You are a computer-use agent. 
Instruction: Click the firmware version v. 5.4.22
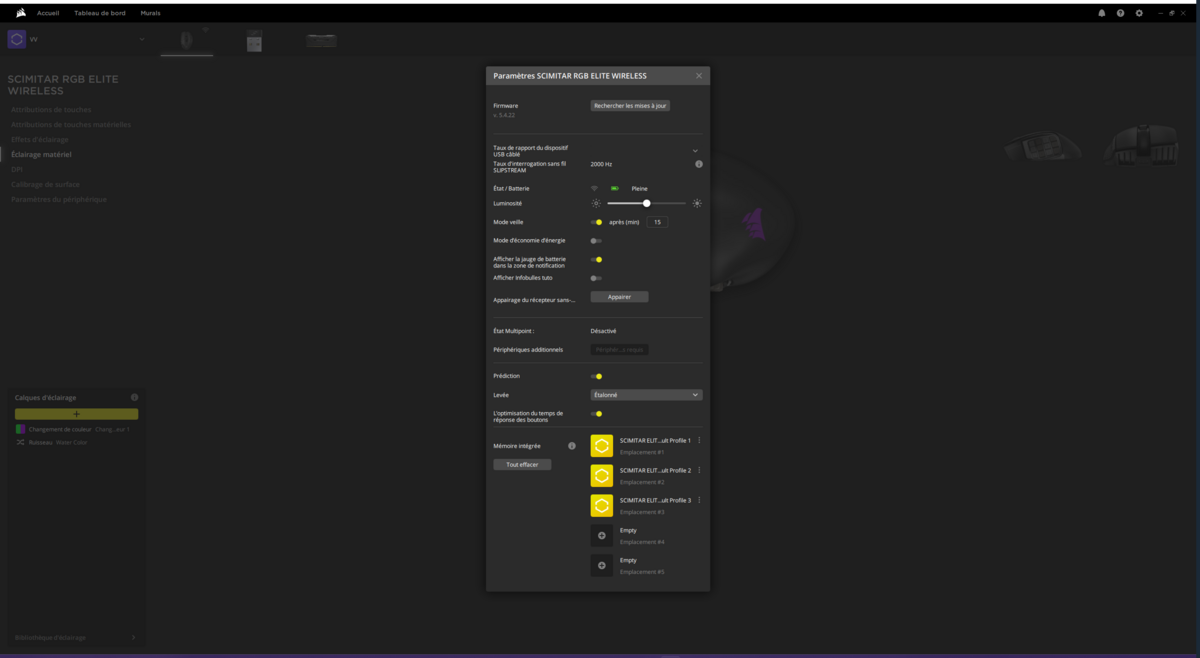tap(502, 115)
